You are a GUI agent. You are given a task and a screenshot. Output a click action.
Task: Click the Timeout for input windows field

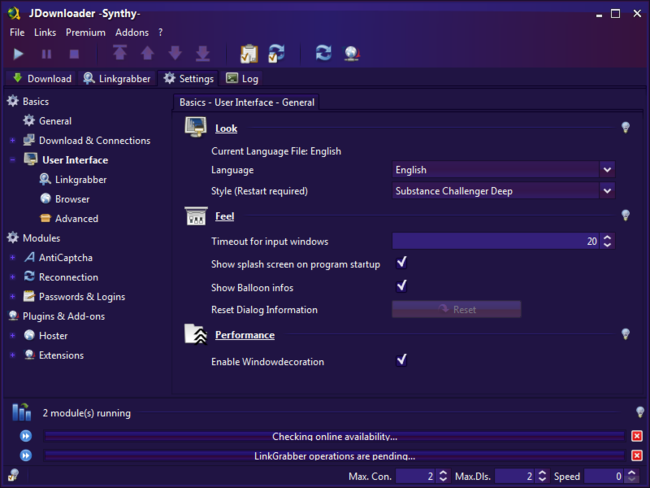click(496, 241)
